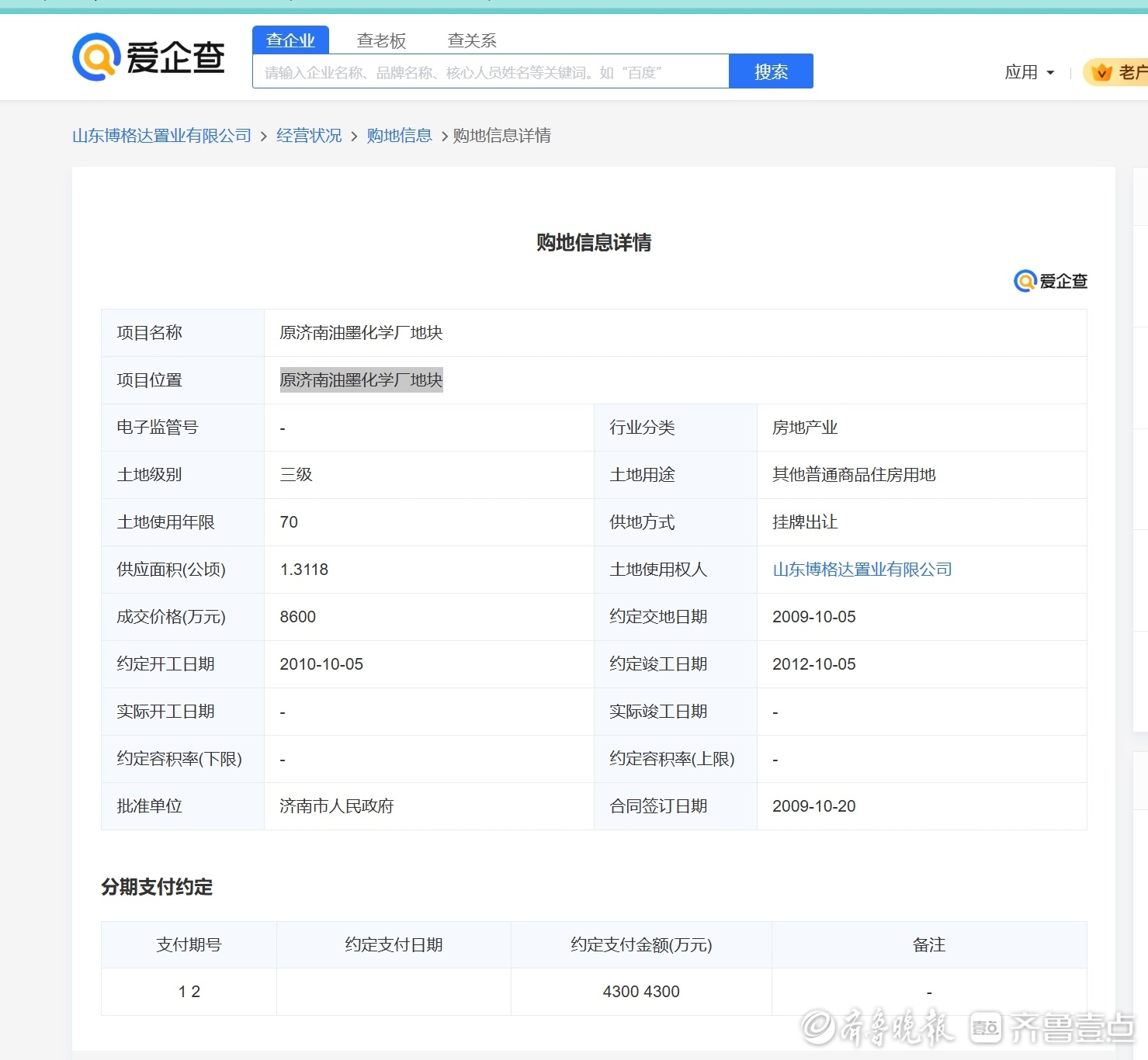The image size is (1148, 1060).
Task: Select 约定竣工日期 value 2012-10-05
Action: point(813,664)
